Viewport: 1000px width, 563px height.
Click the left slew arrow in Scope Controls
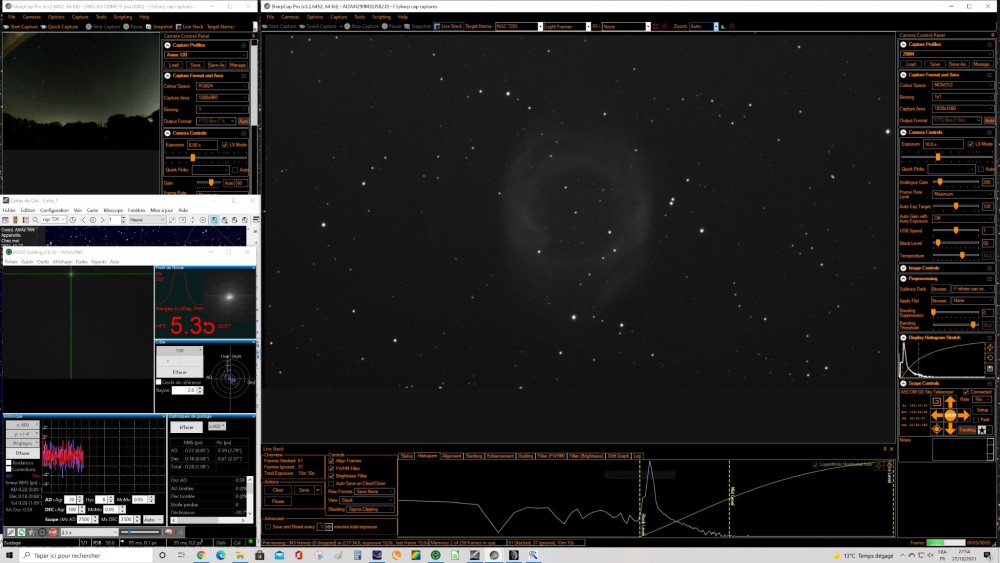click(936, 415)
